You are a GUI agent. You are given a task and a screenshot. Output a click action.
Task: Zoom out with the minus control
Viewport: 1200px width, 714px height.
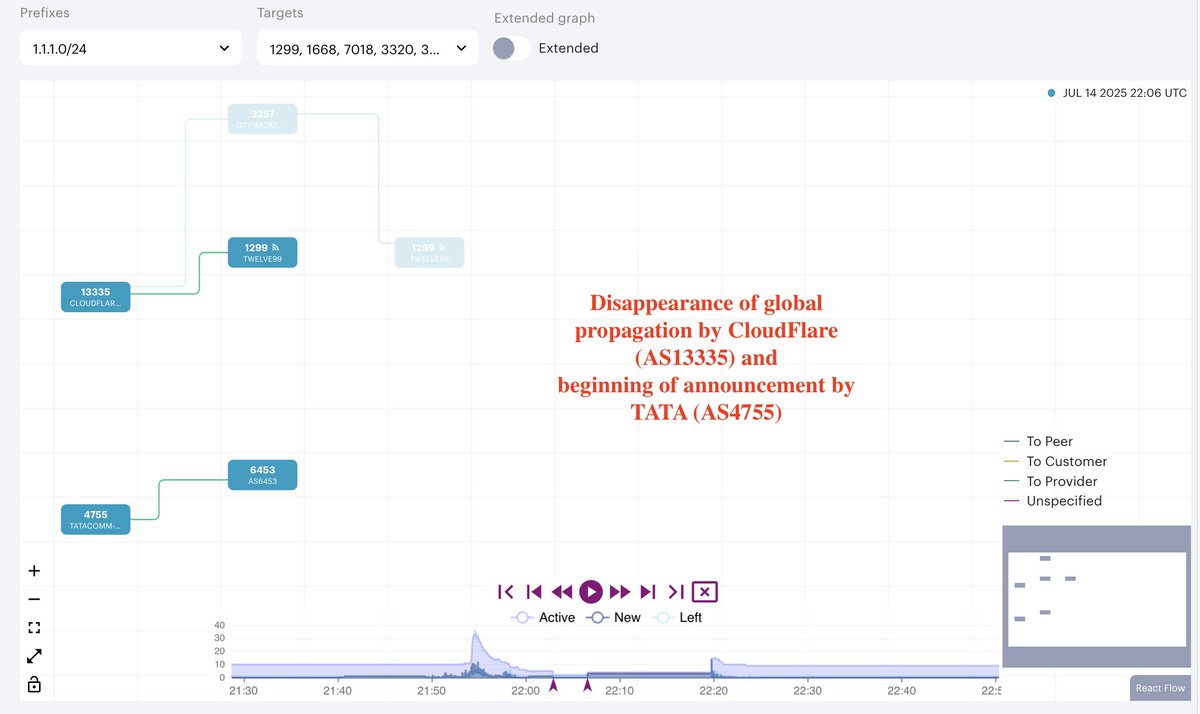point(34,599)
